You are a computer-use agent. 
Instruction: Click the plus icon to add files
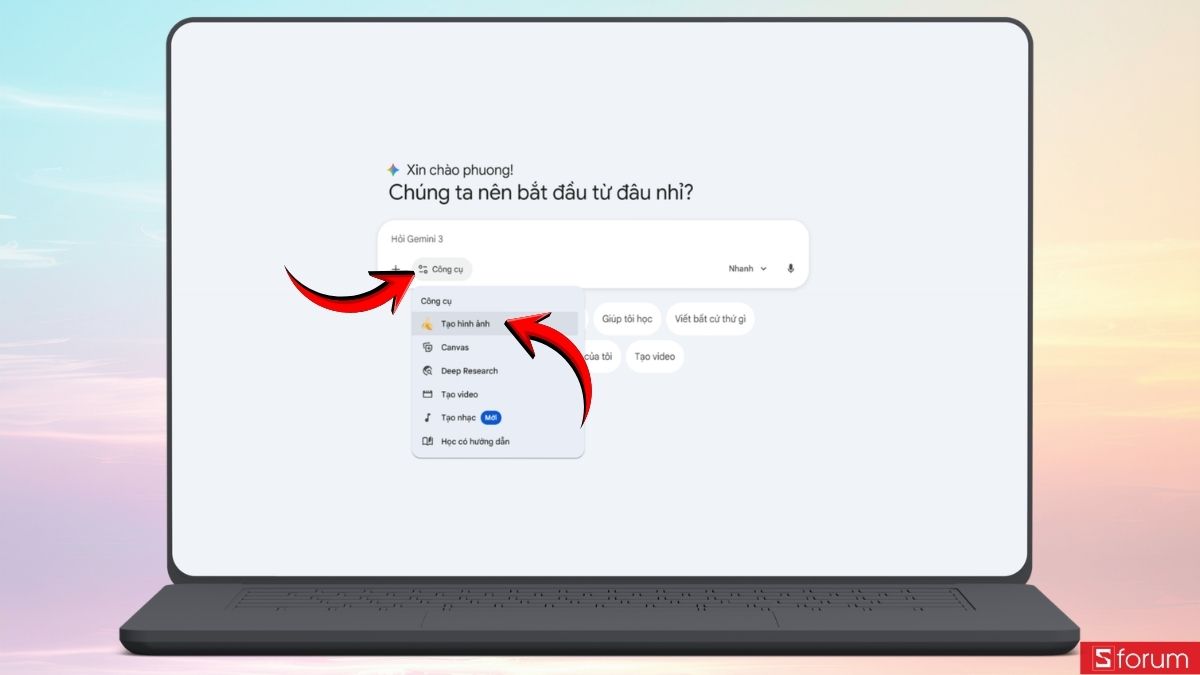tap(396, 269)
